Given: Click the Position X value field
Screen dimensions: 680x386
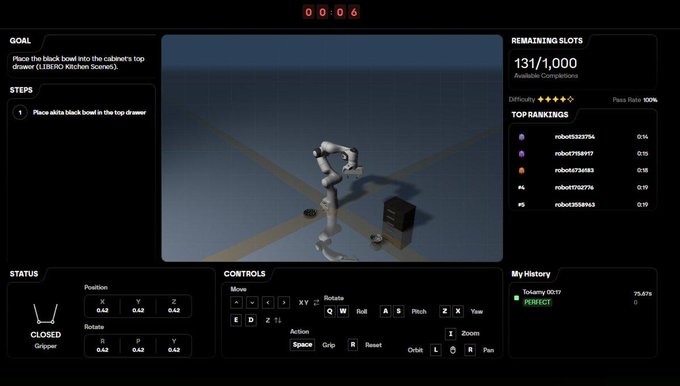Looking at the screenshot, I should click(102, 306).
